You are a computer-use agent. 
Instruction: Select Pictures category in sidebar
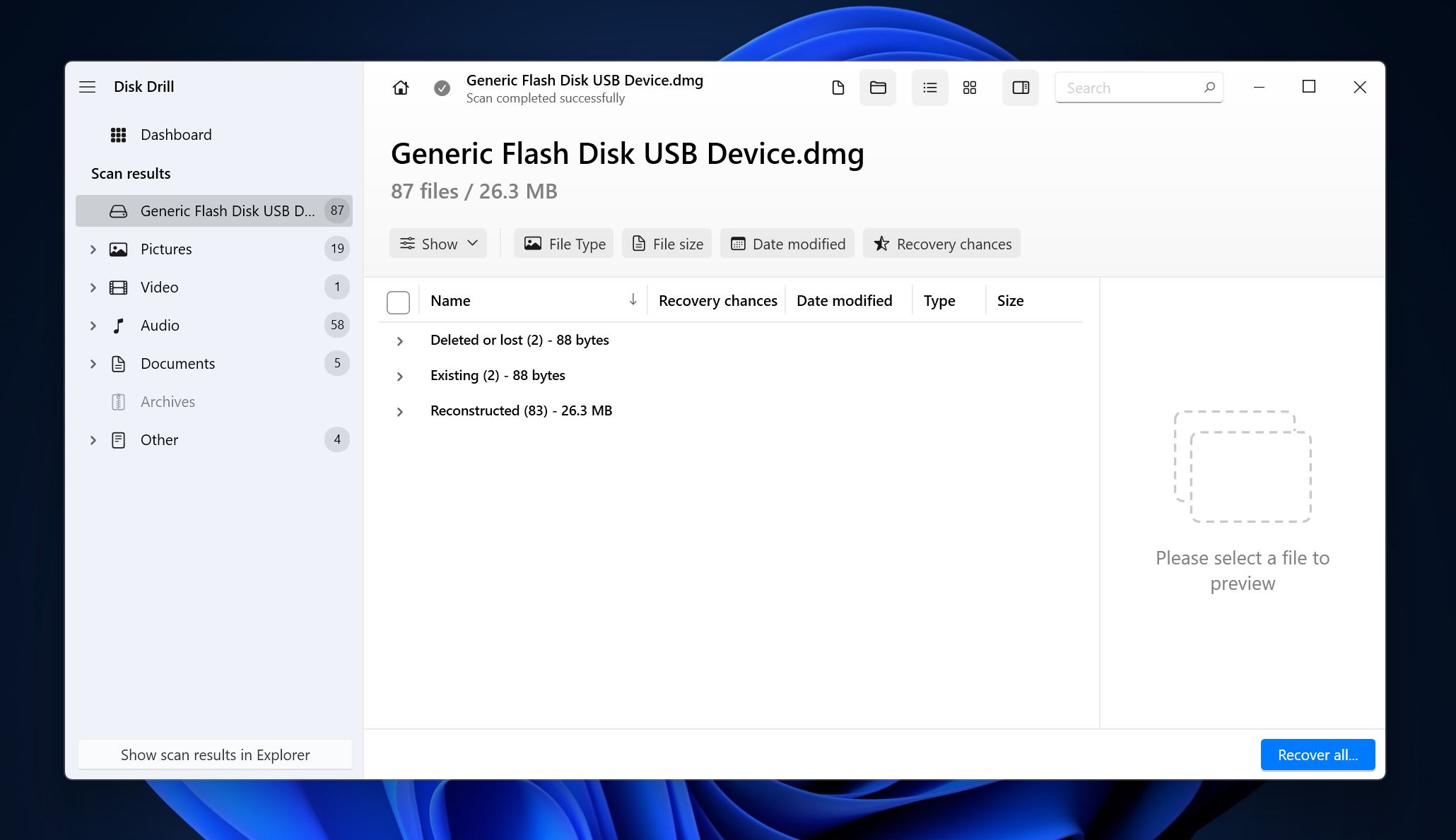pyautogui.click(x=165, y=248)
